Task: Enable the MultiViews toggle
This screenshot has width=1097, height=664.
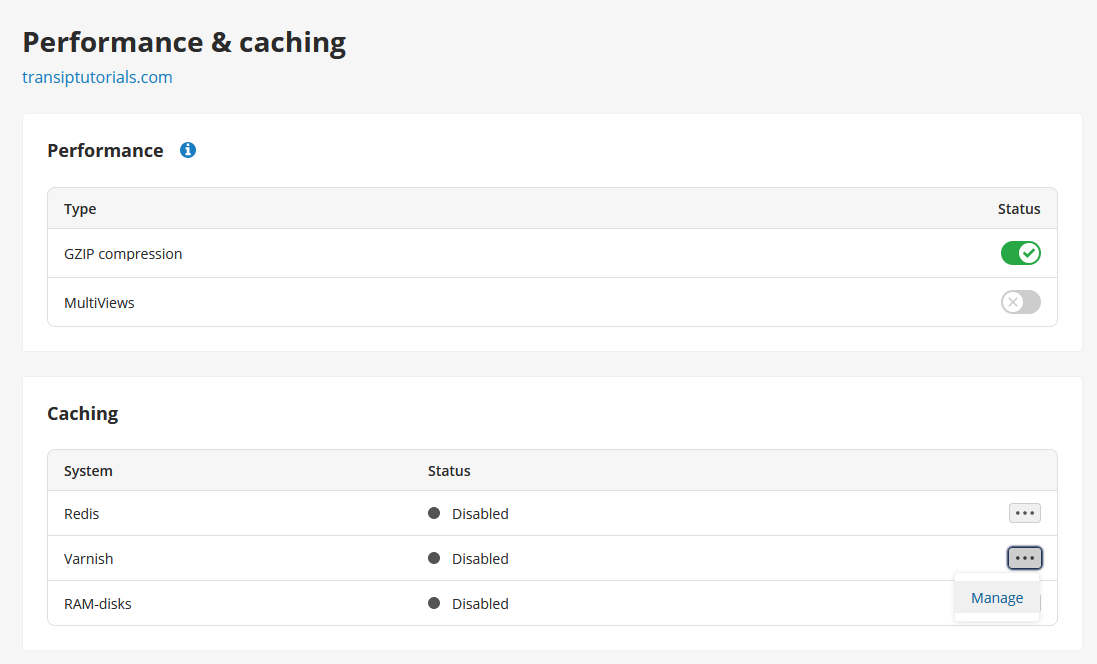Action: (1020, 302)
